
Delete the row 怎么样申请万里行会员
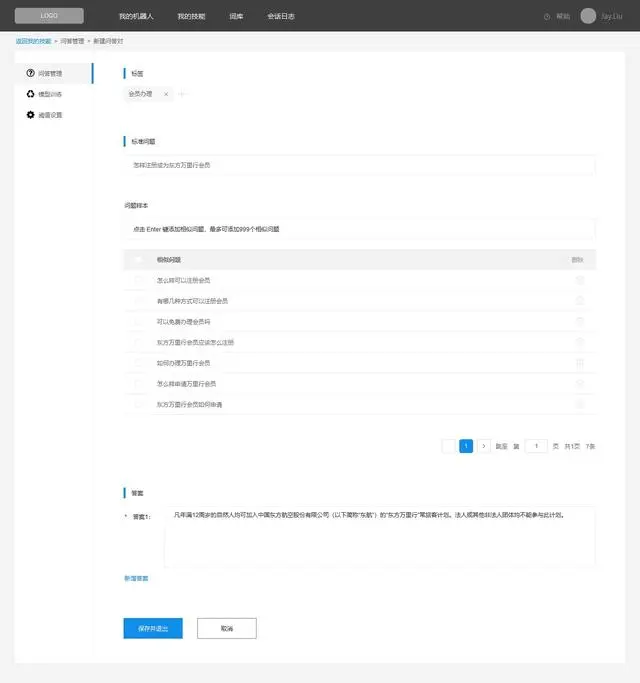(x=580, y=383)
